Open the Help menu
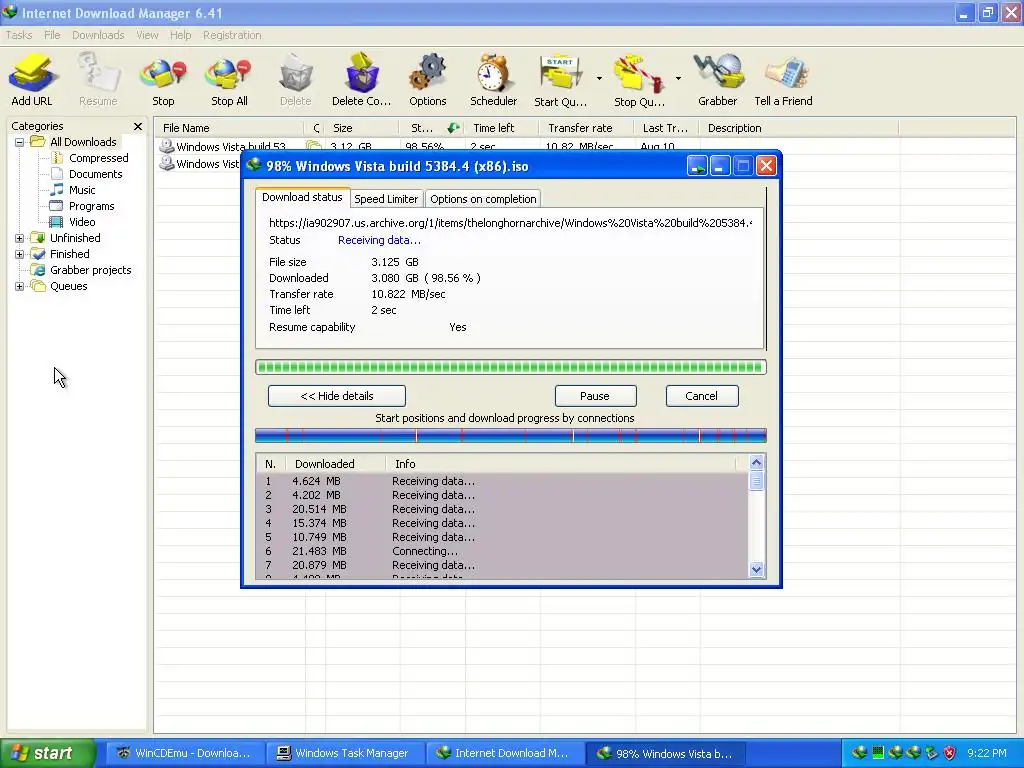Screen dimensions: 1024x768 click(x=181, y=35)
